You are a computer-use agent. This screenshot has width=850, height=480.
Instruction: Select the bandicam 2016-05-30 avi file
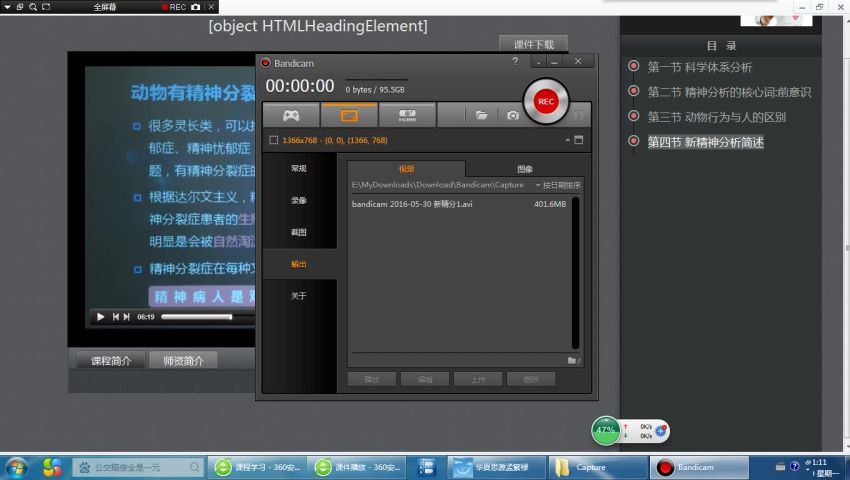[412, 204]
